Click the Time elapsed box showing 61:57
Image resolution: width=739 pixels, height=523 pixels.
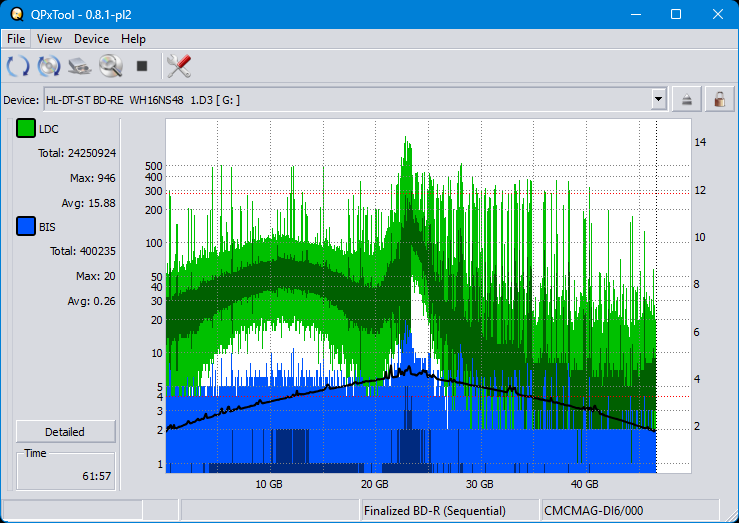pos(66,470)
